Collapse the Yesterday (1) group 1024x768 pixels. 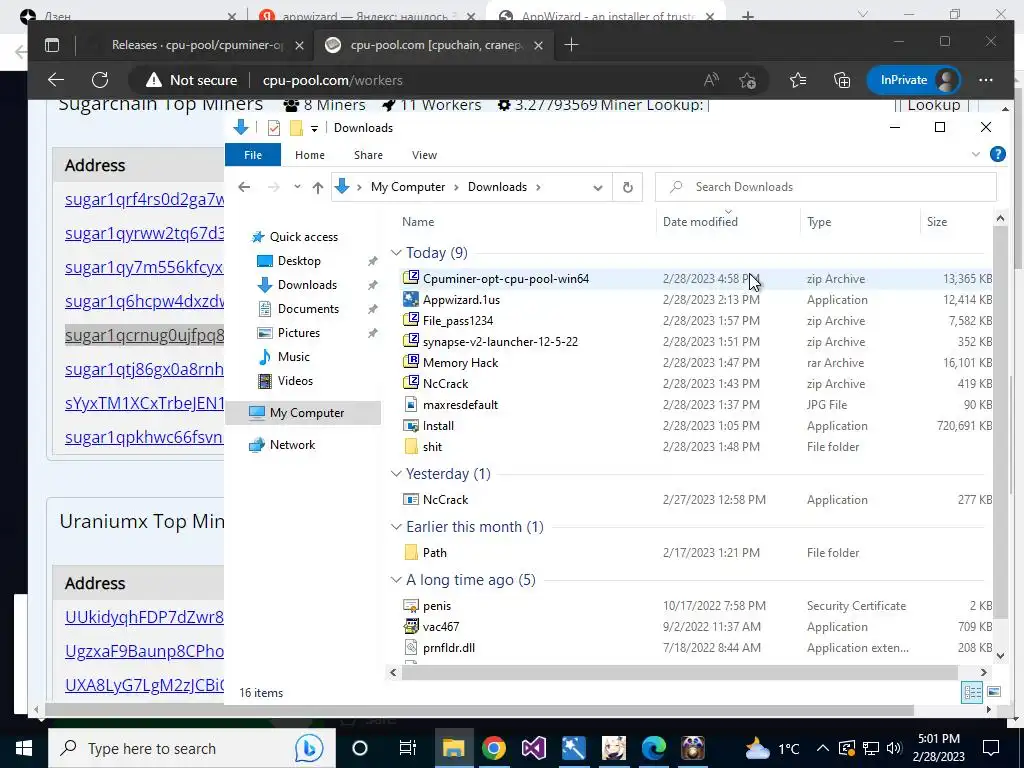click(x=396, y=473)
